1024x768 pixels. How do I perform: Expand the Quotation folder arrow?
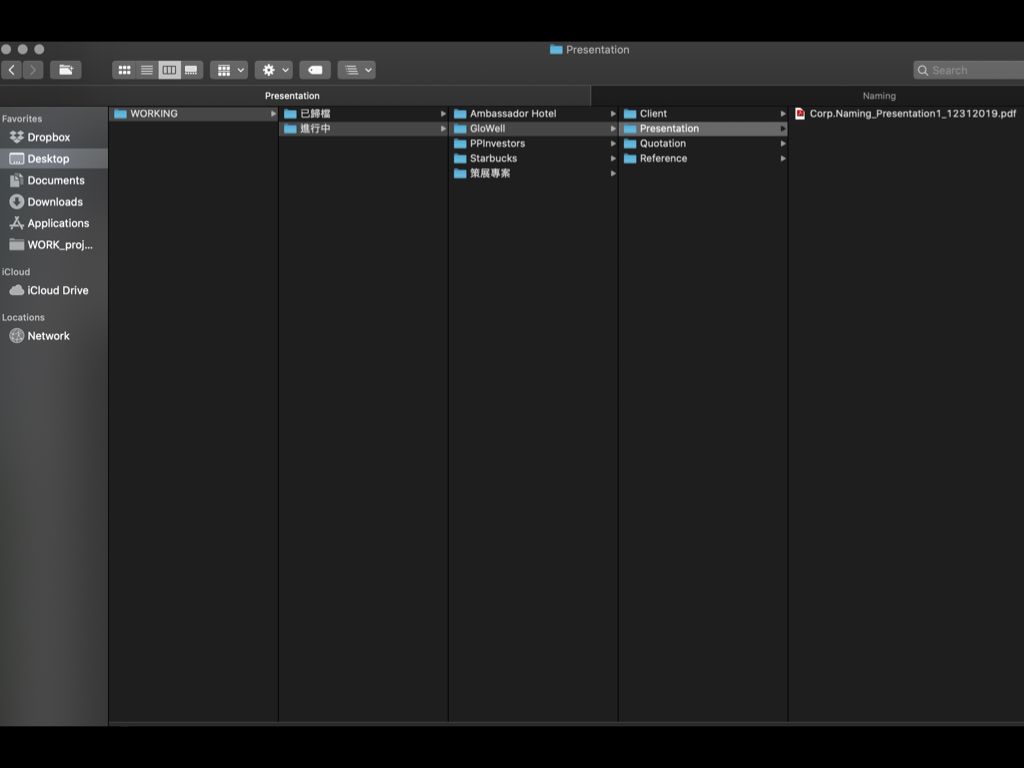tap(782, 144)
